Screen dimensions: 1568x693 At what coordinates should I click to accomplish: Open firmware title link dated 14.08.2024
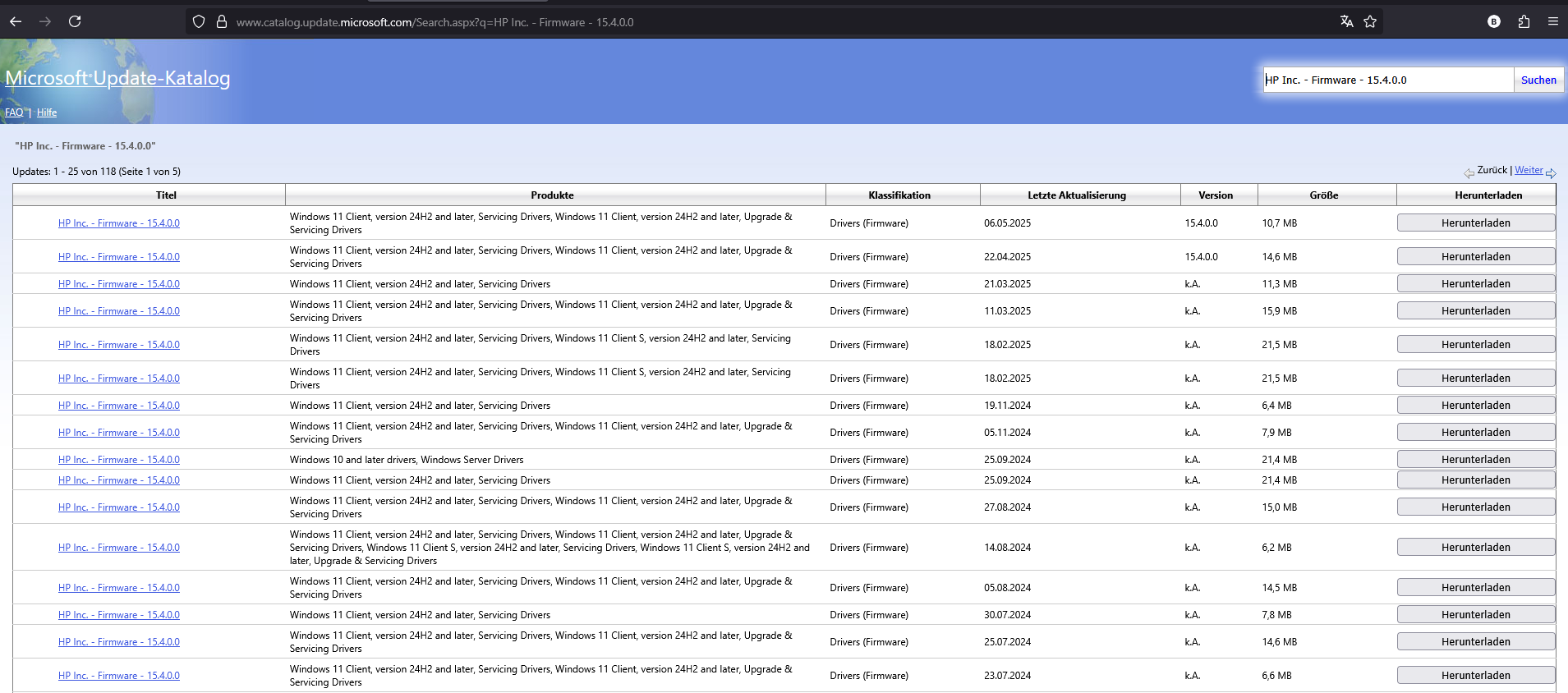(x=119, y=548)
